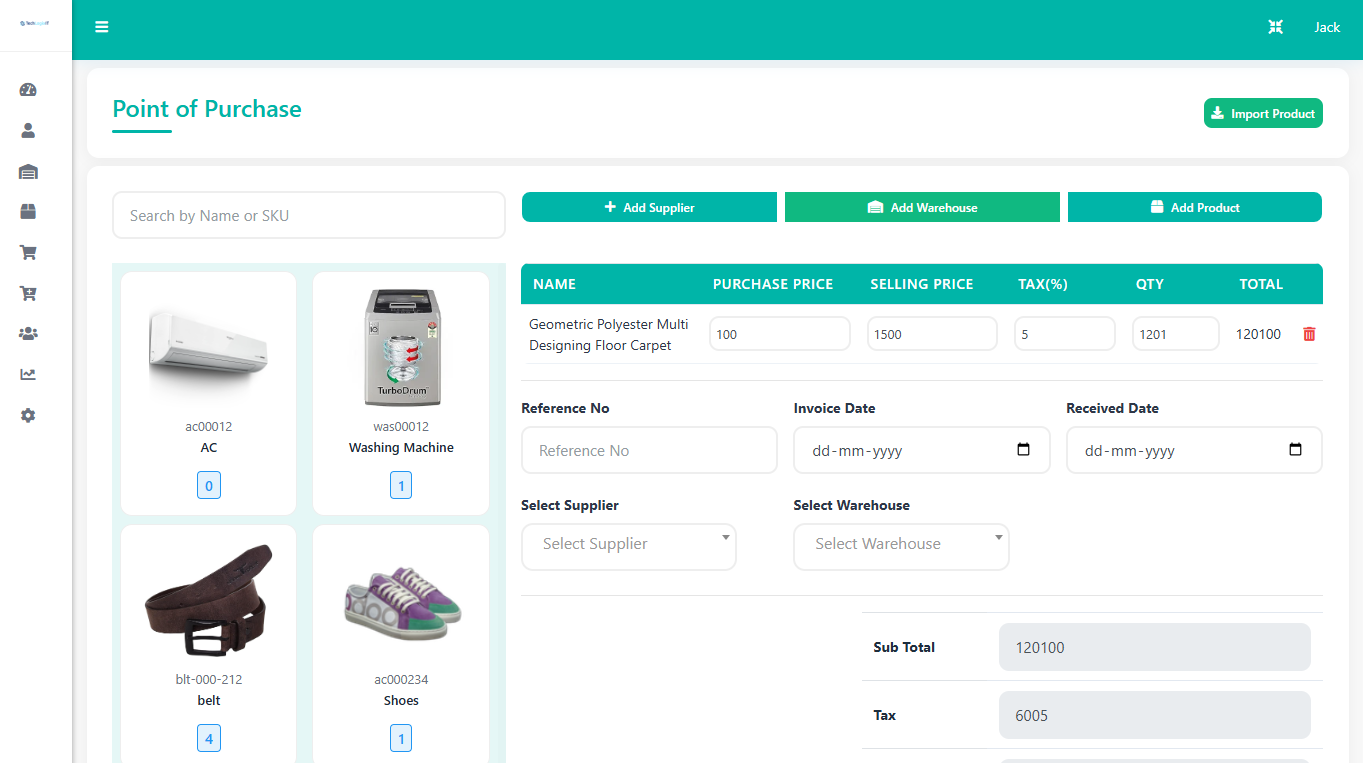The height and width of the screenshot is (763, 1363).
Task: Open the dashboard gauge icon in sidebar
Action: [x=28, y=90]
